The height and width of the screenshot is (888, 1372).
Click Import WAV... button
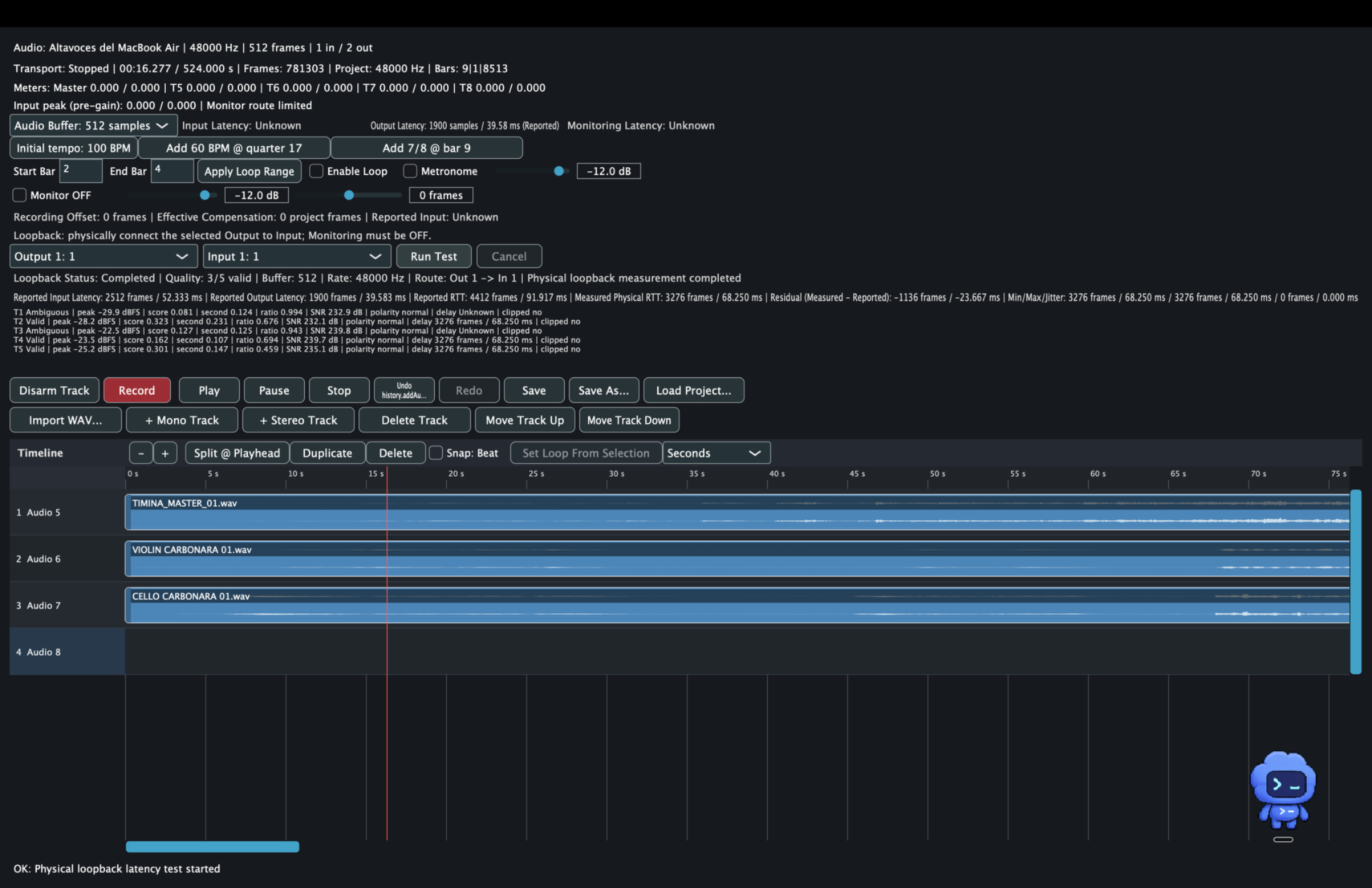tap(66, 420)
